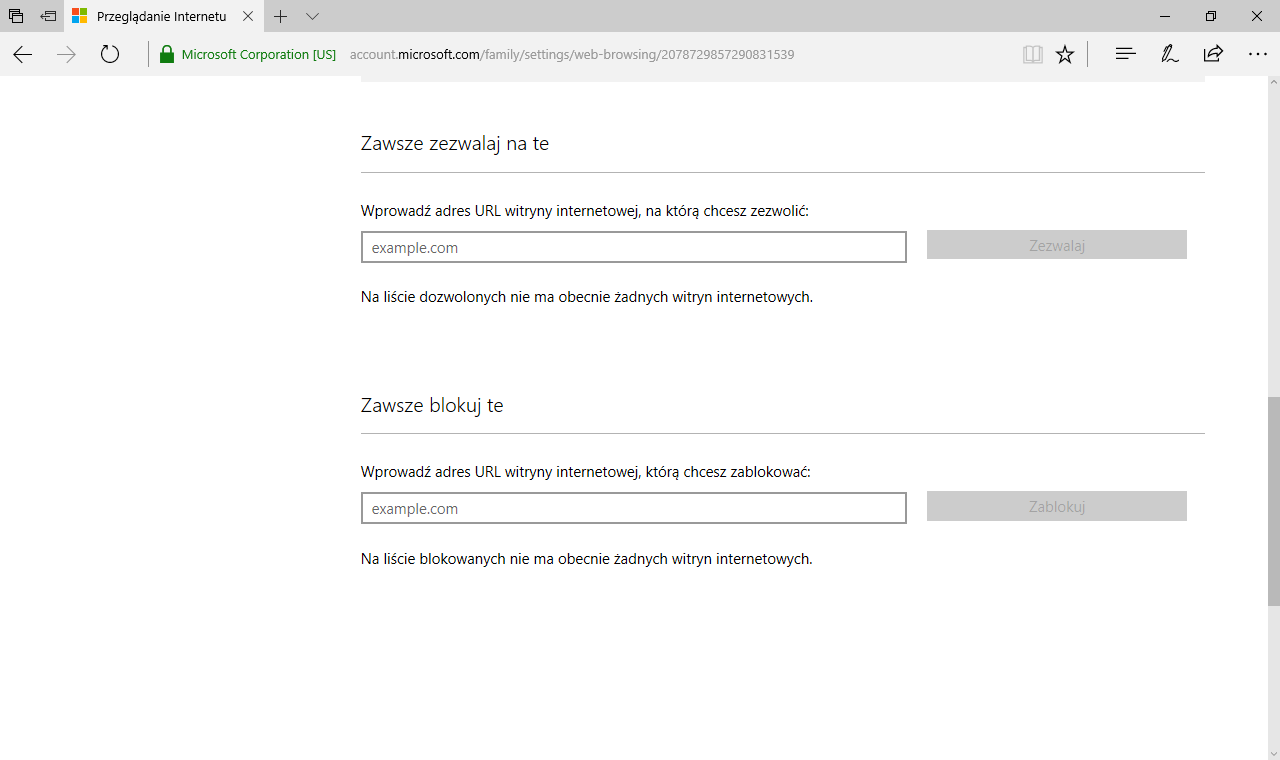The image size is (1280, 760).
Task: Click the vertical page scrollbar thumb
Action: [1273, 500]
